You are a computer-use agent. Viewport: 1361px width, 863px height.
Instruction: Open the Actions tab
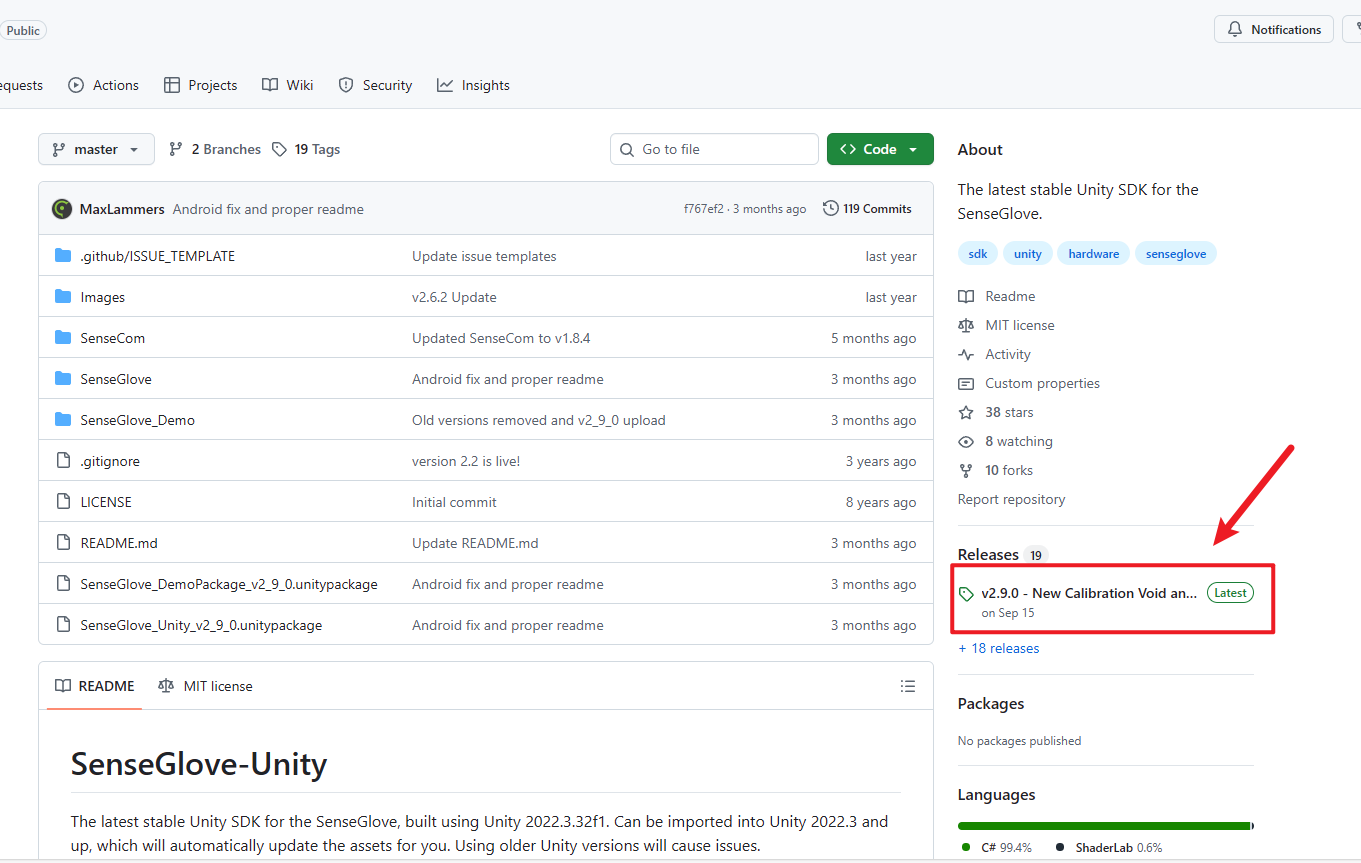pyautogui.click(x=103, y=85)
